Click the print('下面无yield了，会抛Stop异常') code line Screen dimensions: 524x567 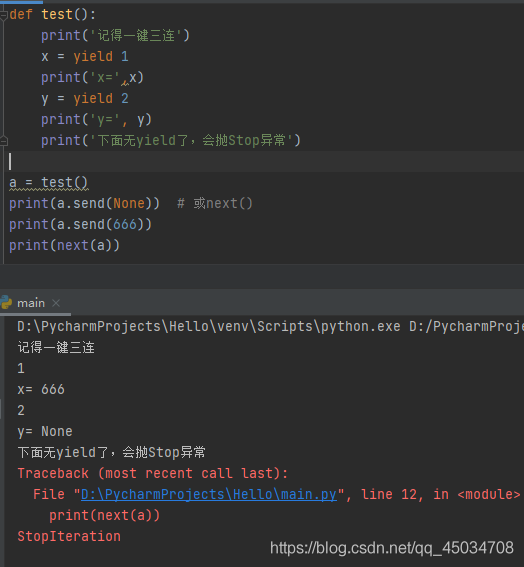click(171, 140)
